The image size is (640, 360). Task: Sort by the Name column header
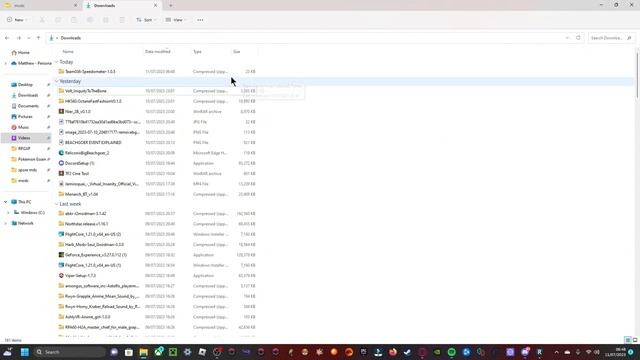[68, 51]
